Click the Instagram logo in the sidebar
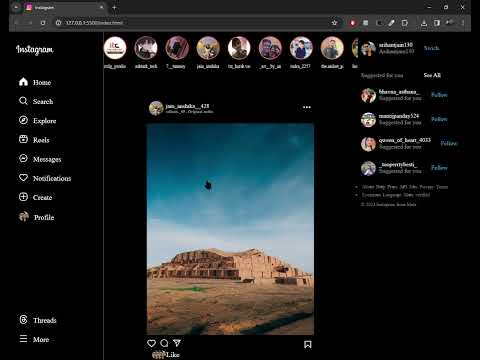This screenshot has width=480, height=360. [34, 50]
